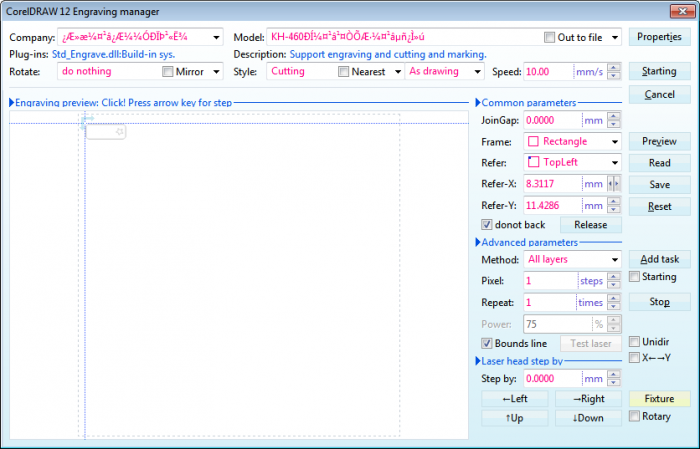Collapse the Laser head step by arrow
700x449 pixels.
pyautogui.click(x=478, y=361)
